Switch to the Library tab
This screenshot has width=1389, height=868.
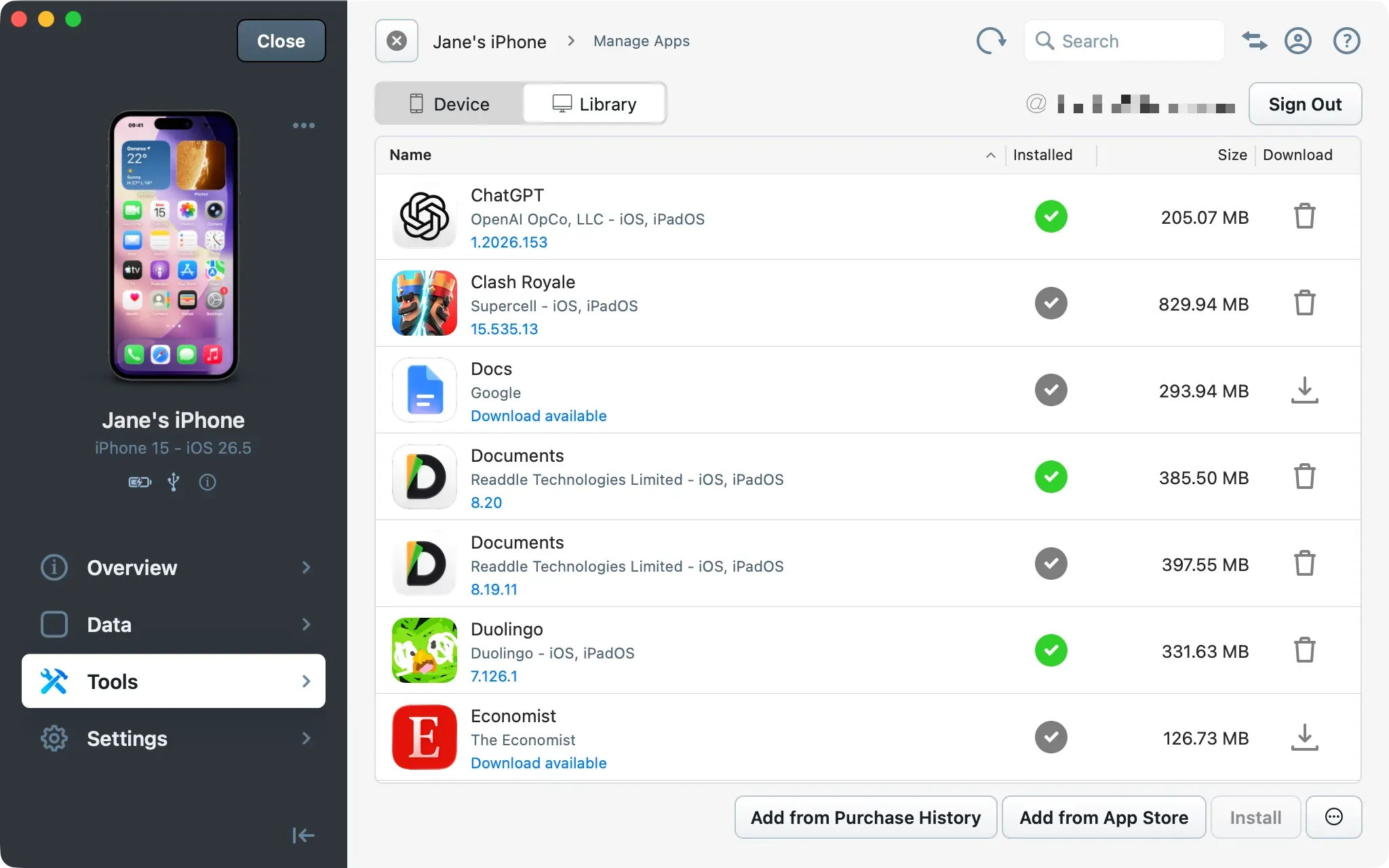point(594,104)
